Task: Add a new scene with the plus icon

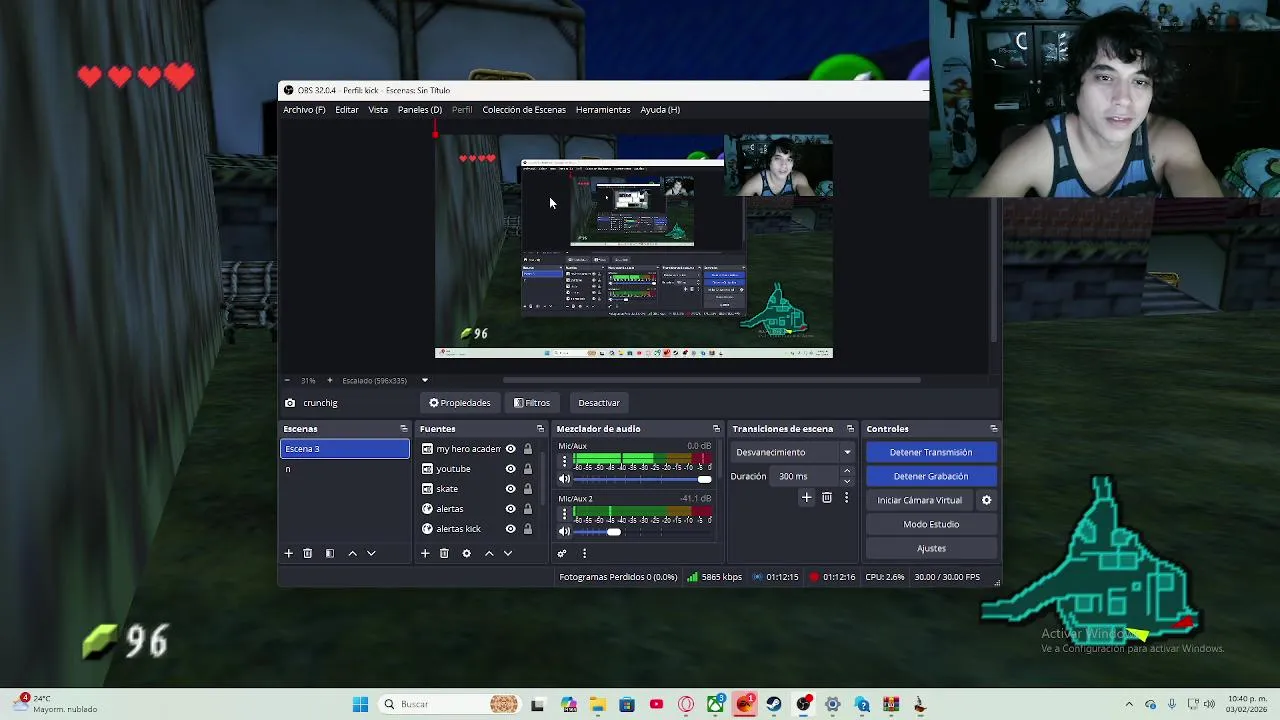Action: [288, 553]
